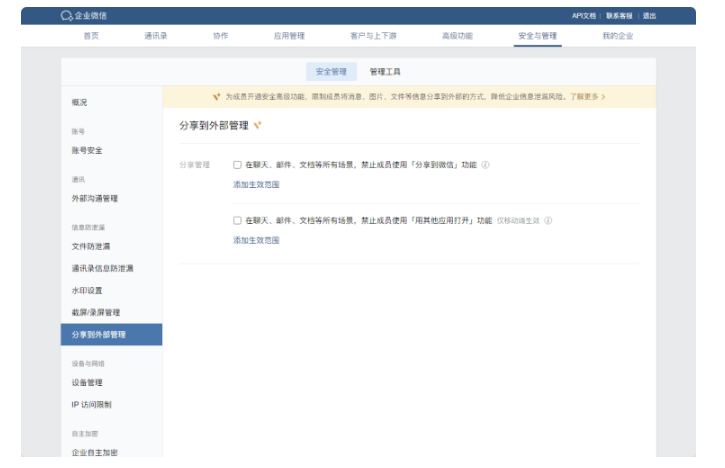
Task: Click 添加生效范围 under 用其他应用打开 option
Action: tap(256, 241)
